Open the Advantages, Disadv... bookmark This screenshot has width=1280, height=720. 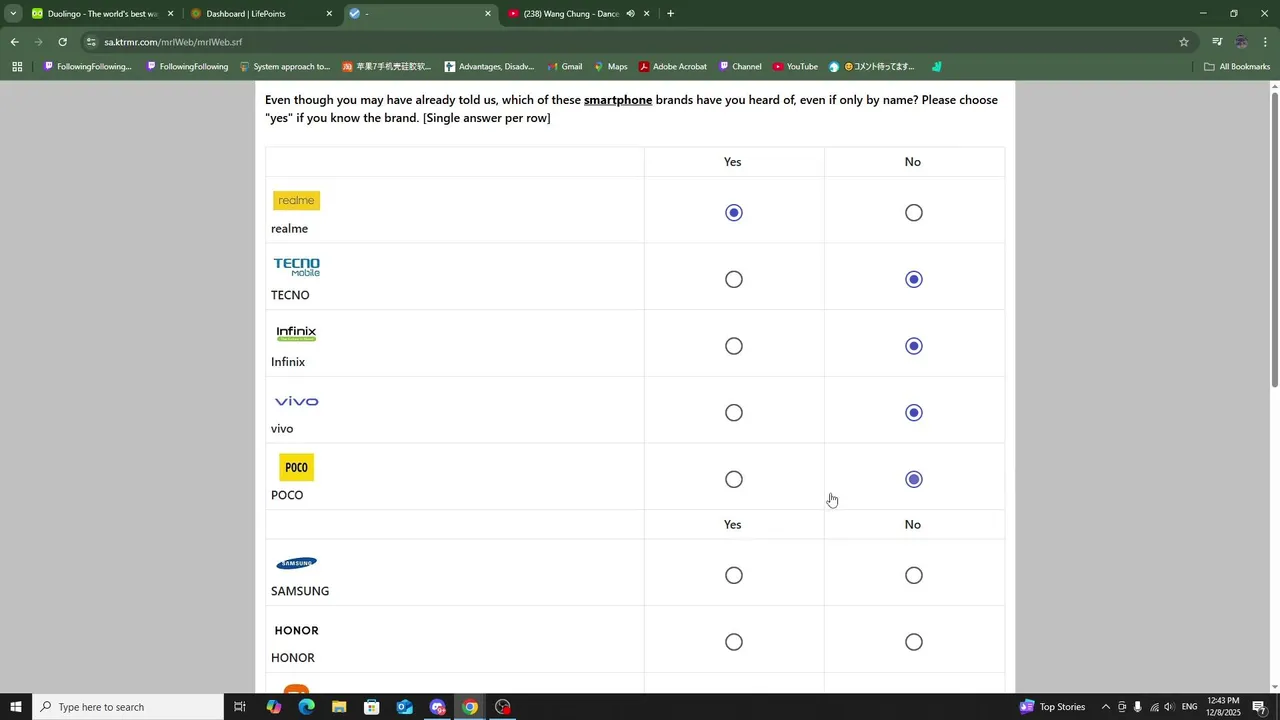point(489,67)
